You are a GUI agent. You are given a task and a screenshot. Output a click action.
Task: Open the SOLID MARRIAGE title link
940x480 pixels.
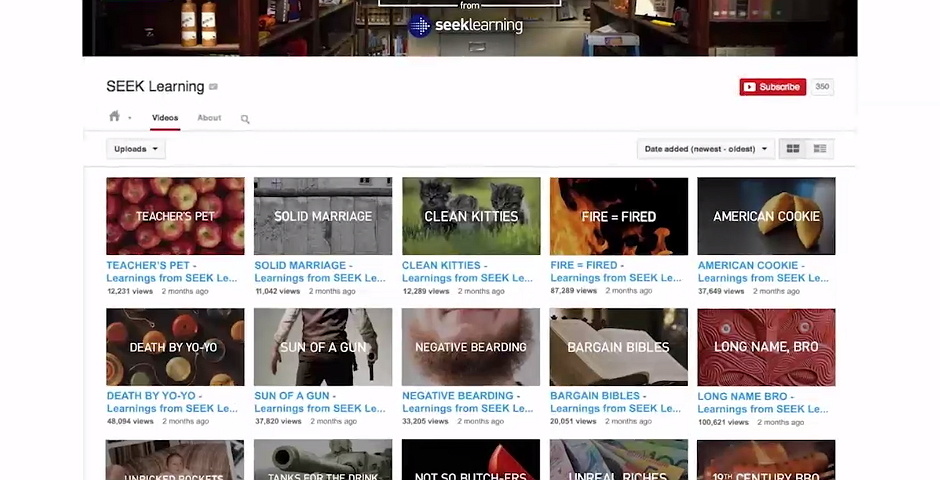pos(320,271)
